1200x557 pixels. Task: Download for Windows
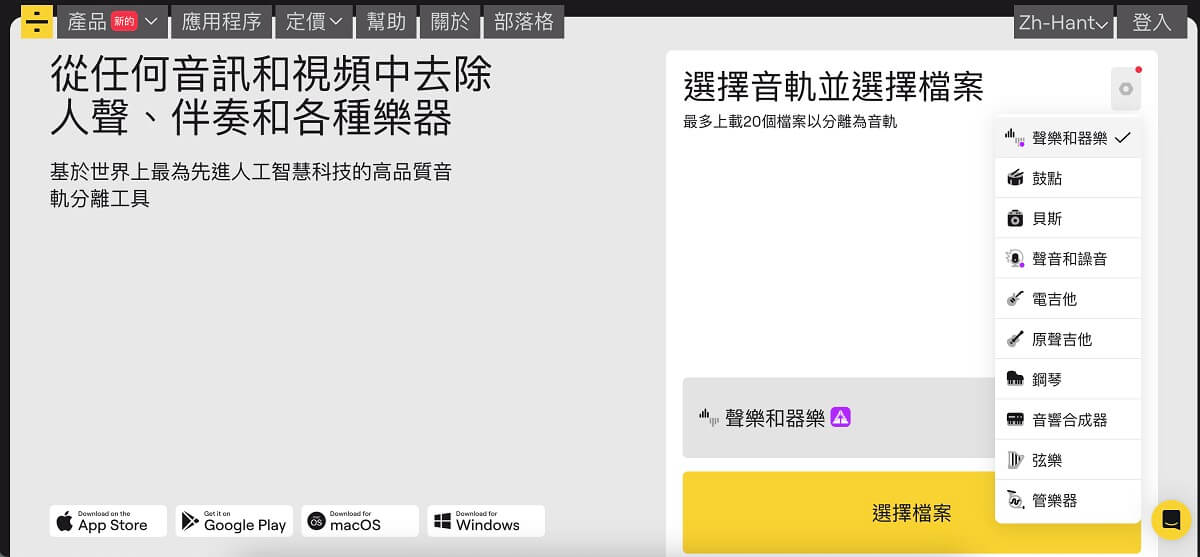pyautogui.click(x=486, y=521)
